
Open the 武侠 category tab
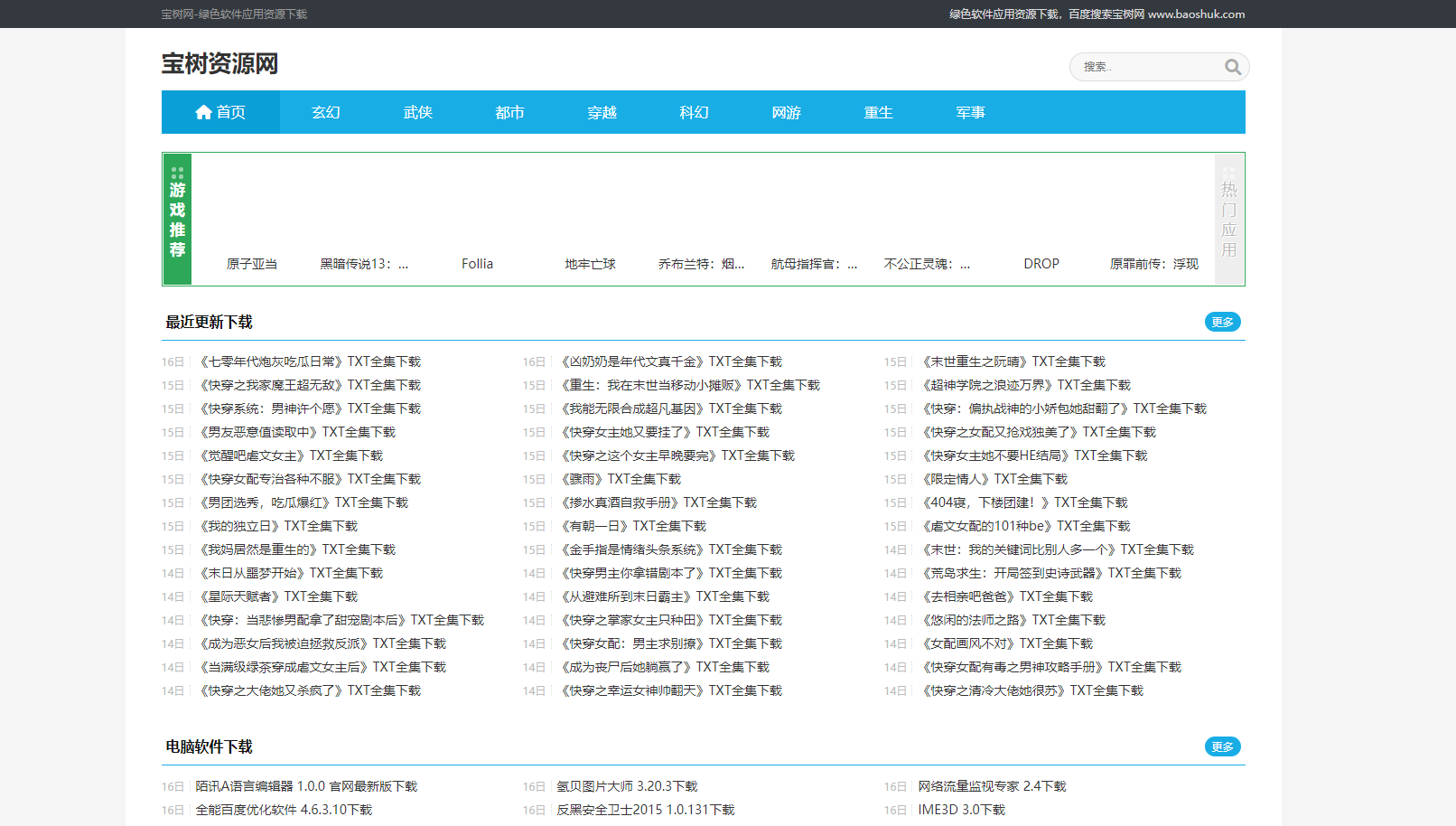418,112
